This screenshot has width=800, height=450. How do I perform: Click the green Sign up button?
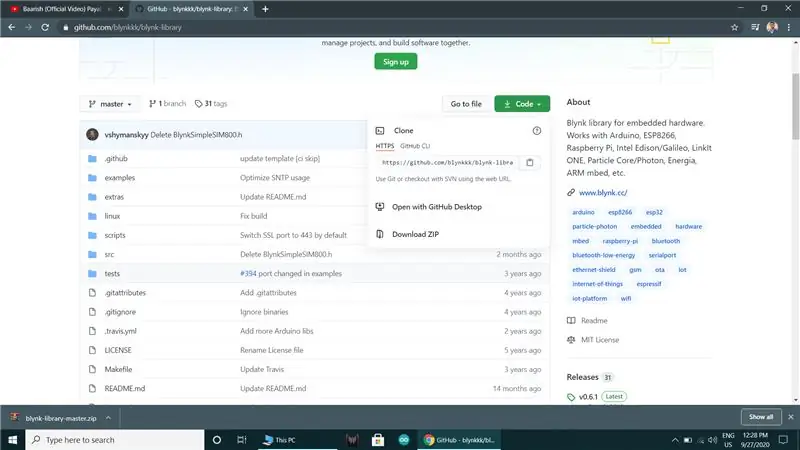click(395, 62)
